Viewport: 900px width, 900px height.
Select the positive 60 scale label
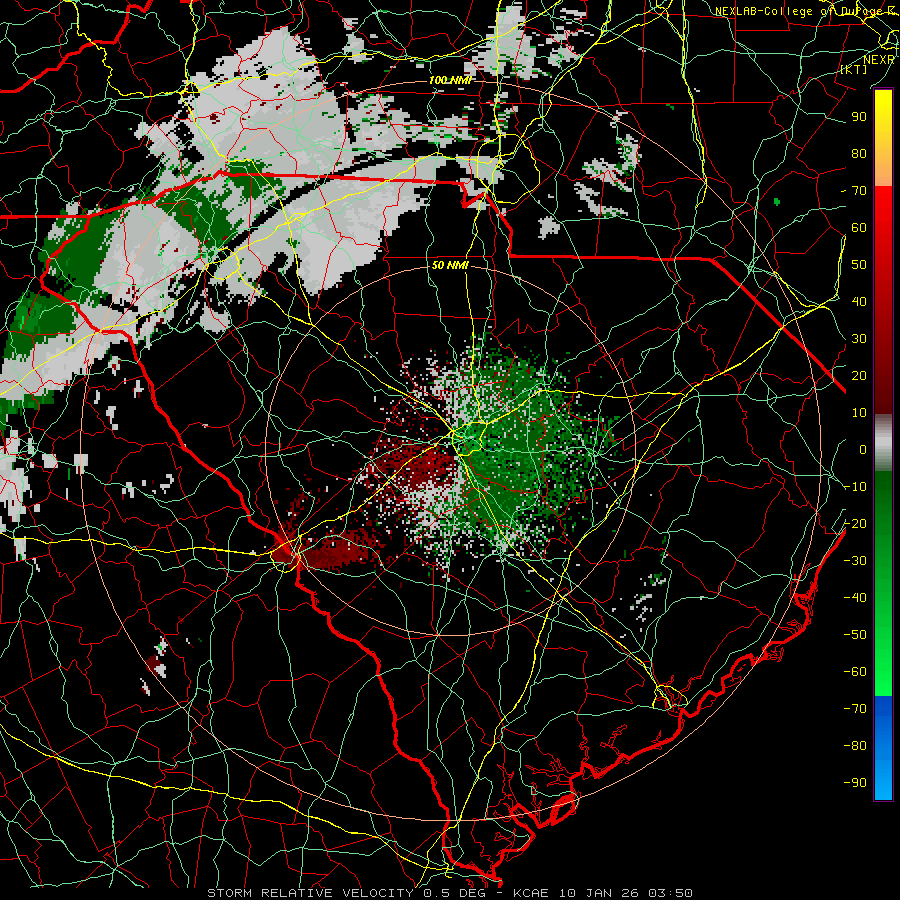click(x=859, y=227)
